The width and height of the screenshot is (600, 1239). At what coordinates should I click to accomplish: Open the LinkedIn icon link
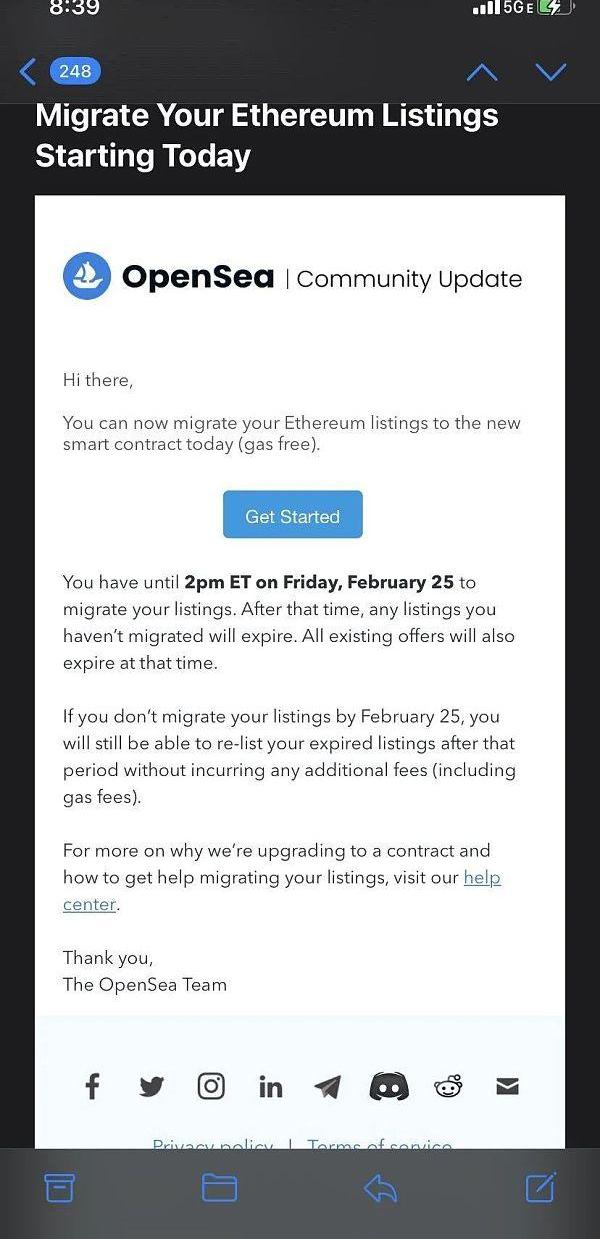click(270, 1087)
